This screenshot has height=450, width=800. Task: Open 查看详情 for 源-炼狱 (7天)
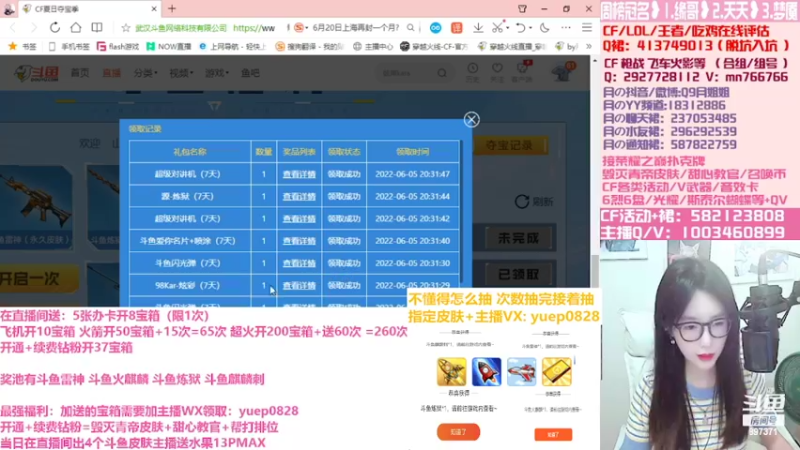(x=299, y=196)
